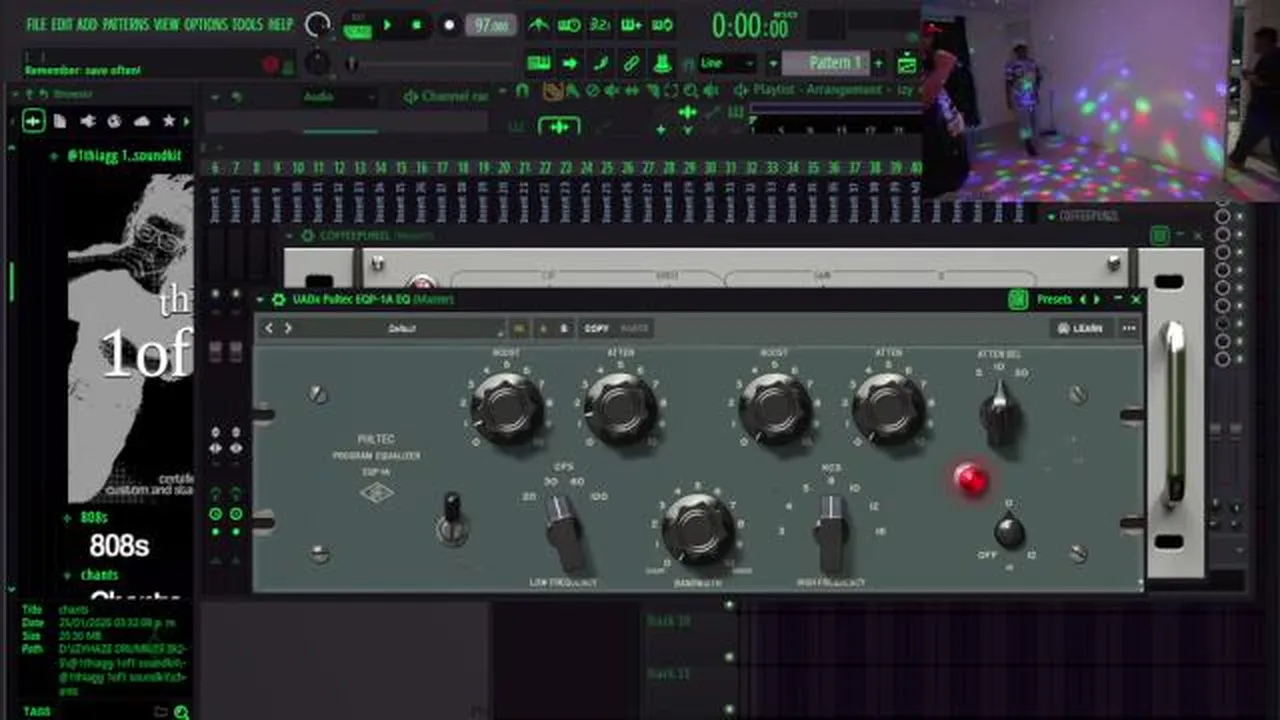Add a new pattern with the plus button
Viewport: 1280px width, 720px height.
click(878, 63)
